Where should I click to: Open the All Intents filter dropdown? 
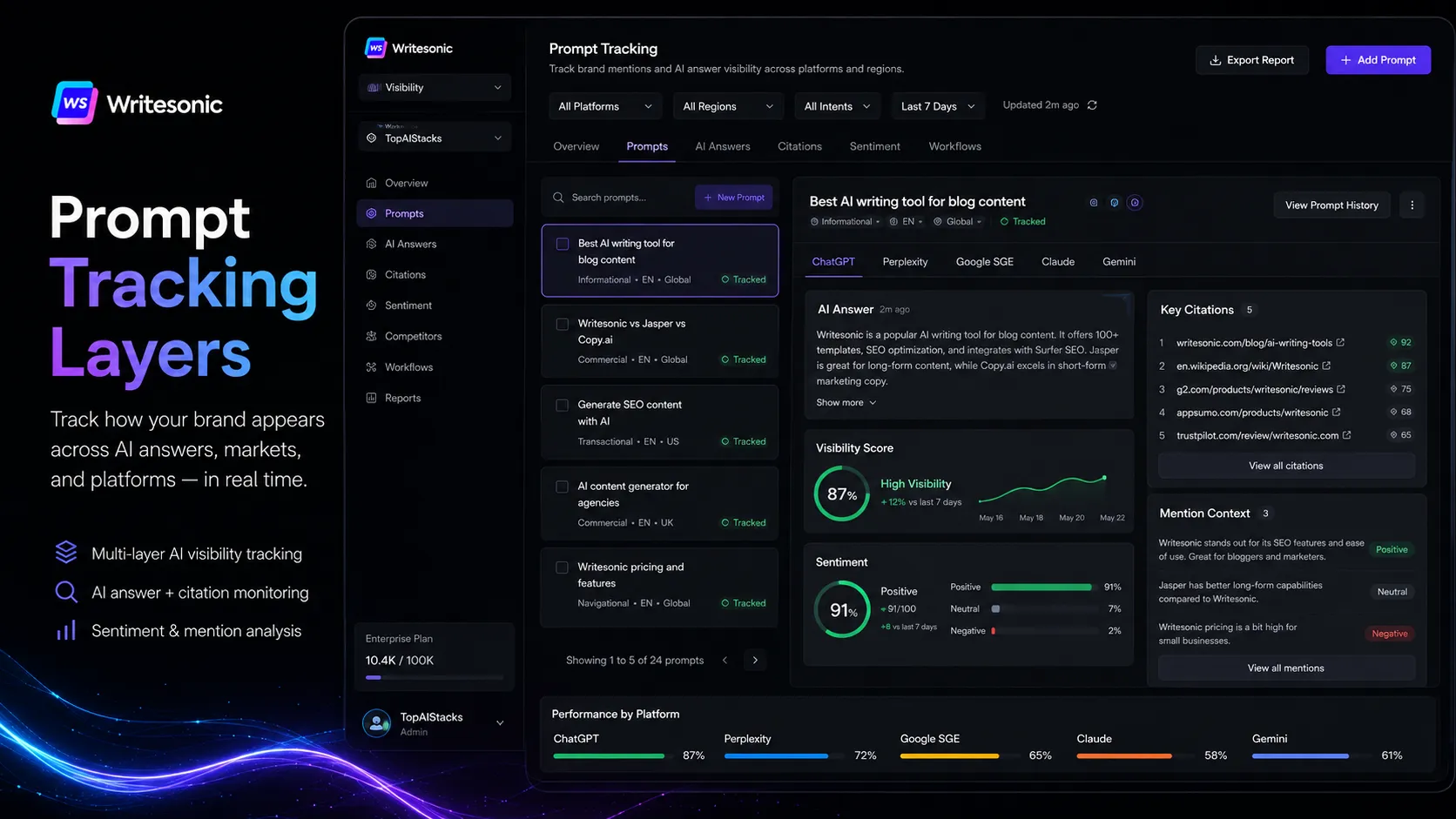(x=837, y=106)
